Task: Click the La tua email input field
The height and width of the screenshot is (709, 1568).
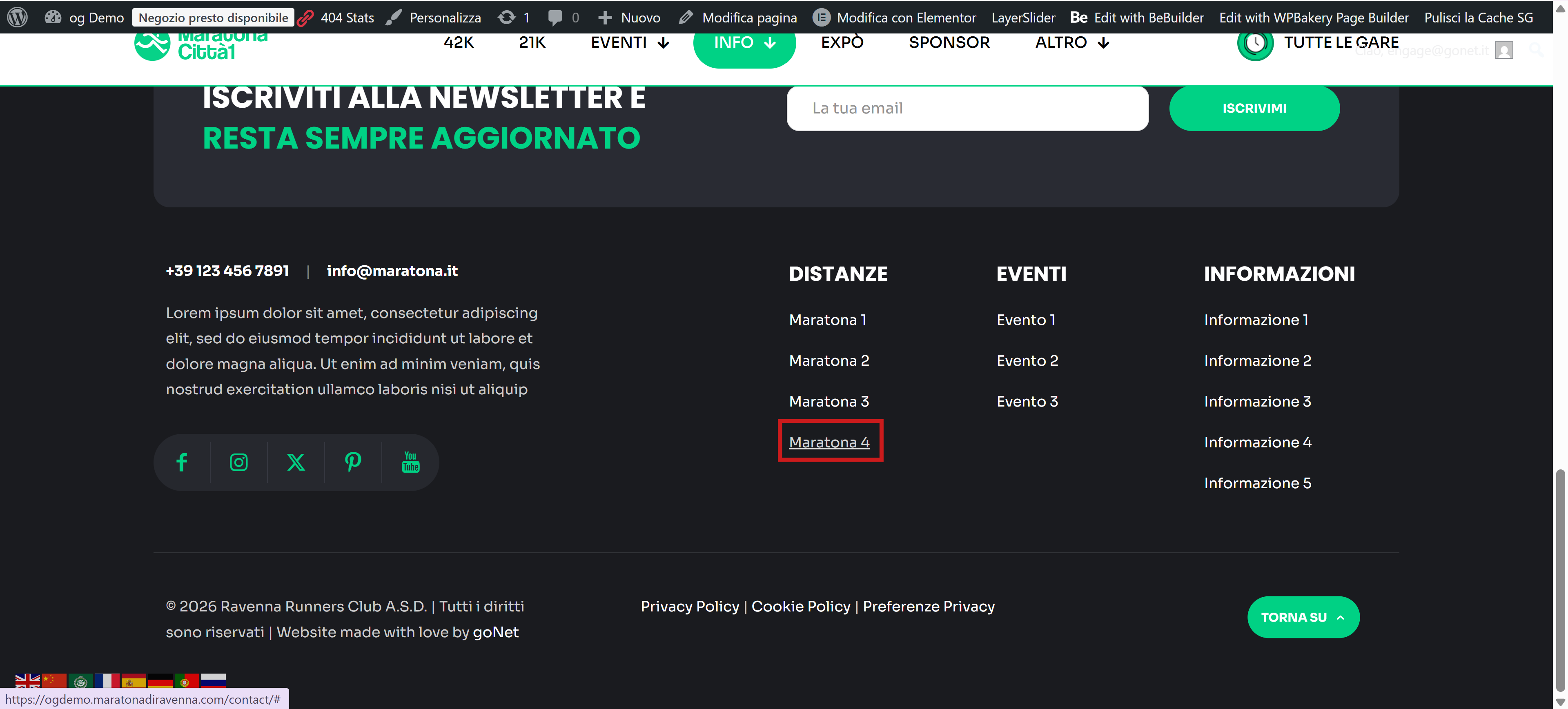Action: (x=967, y=108)
